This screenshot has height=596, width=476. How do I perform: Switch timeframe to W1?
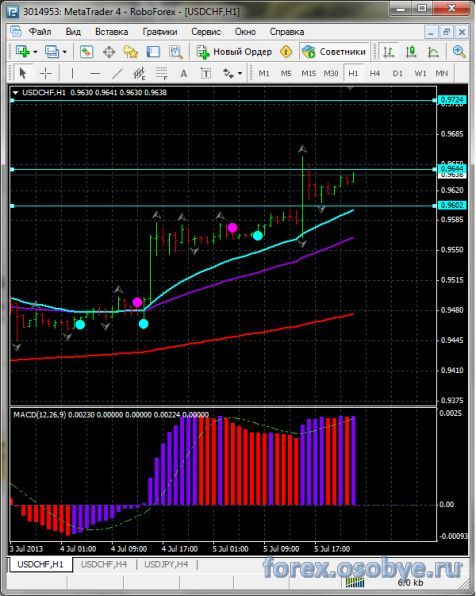420,73
